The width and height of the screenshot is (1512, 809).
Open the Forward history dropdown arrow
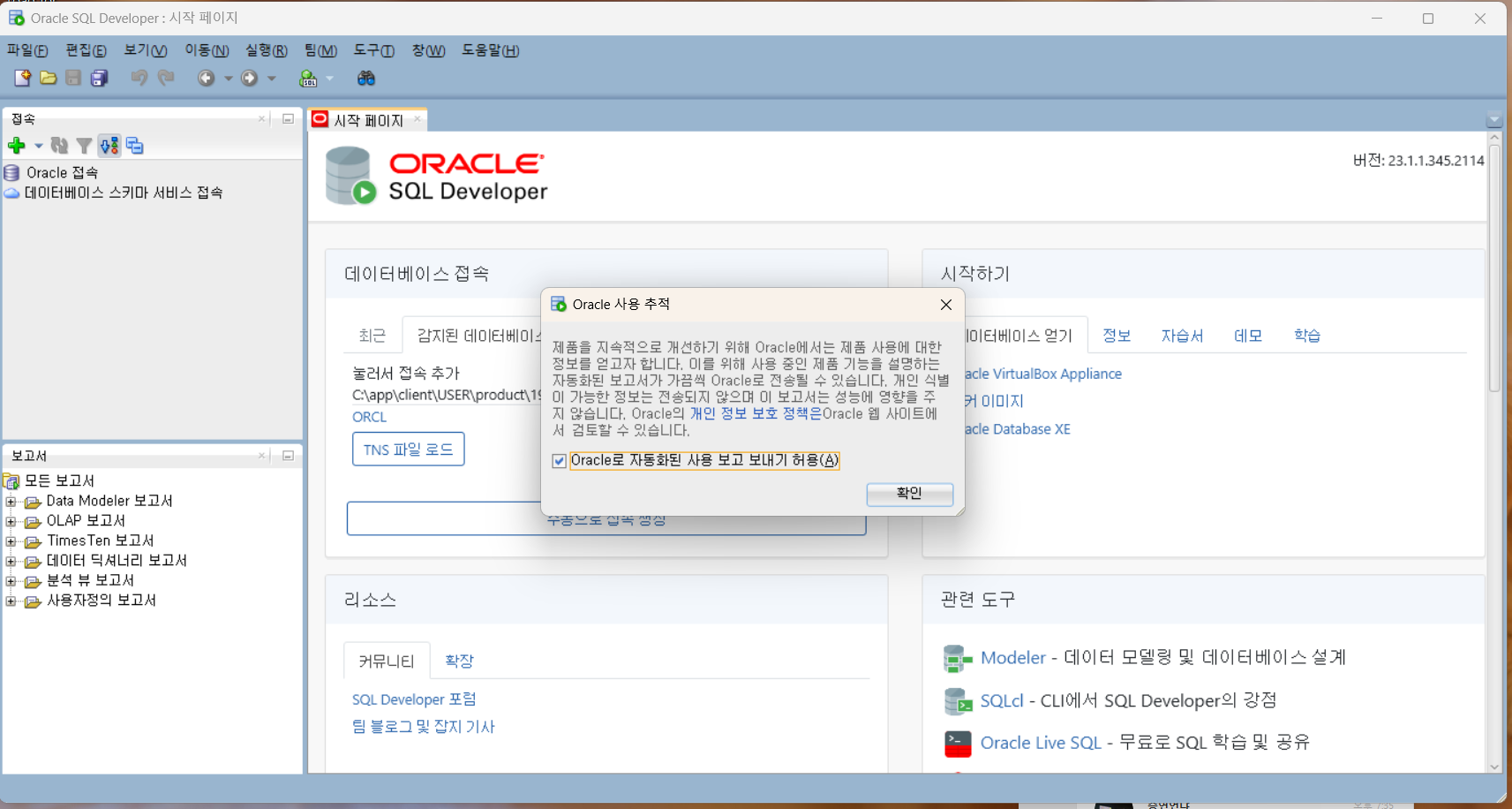click(x=272, y=78)
